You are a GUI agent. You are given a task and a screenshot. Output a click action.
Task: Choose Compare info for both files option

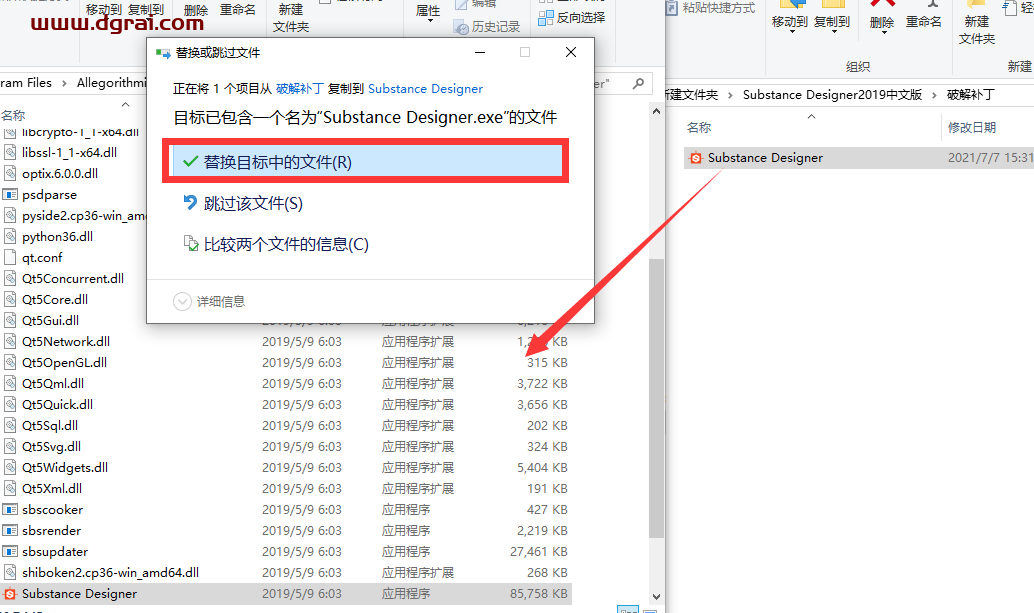pos(276,245)
